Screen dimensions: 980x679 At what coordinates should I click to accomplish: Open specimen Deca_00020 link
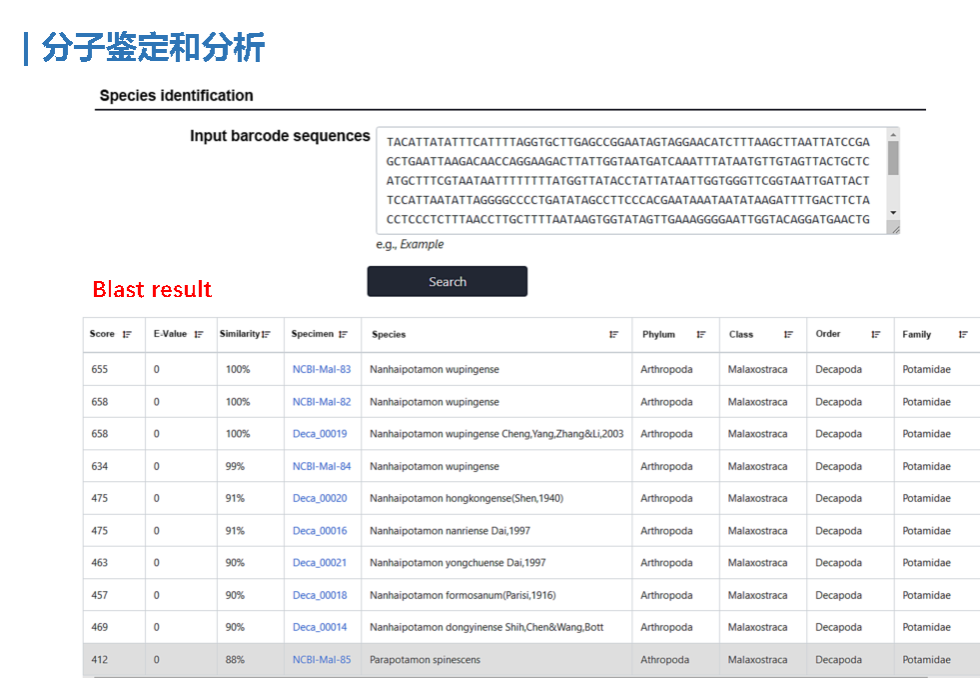pos(319,499)
